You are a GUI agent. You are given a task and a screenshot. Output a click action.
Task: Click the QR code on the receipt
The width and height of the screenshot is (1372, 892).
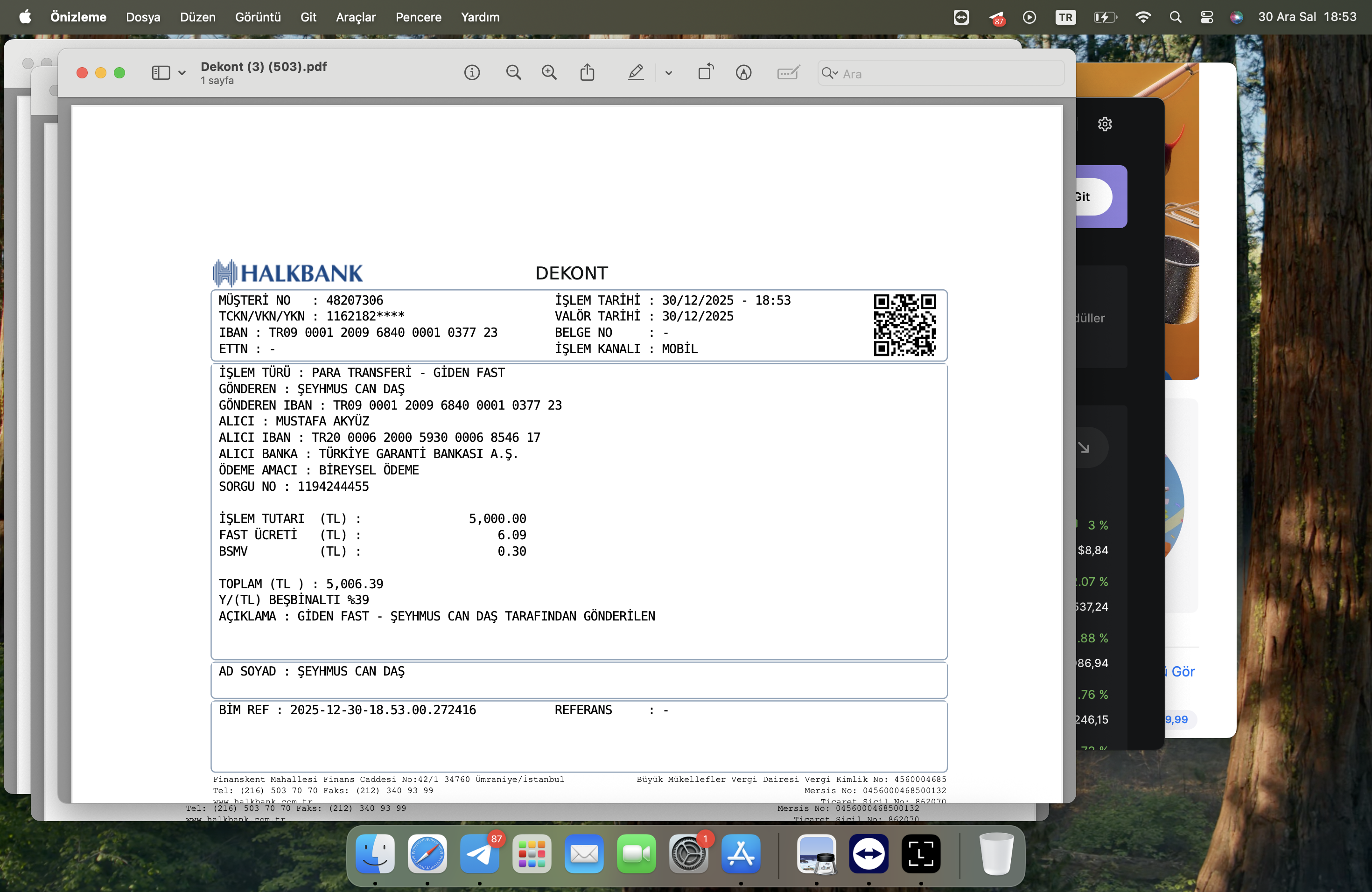904,325
